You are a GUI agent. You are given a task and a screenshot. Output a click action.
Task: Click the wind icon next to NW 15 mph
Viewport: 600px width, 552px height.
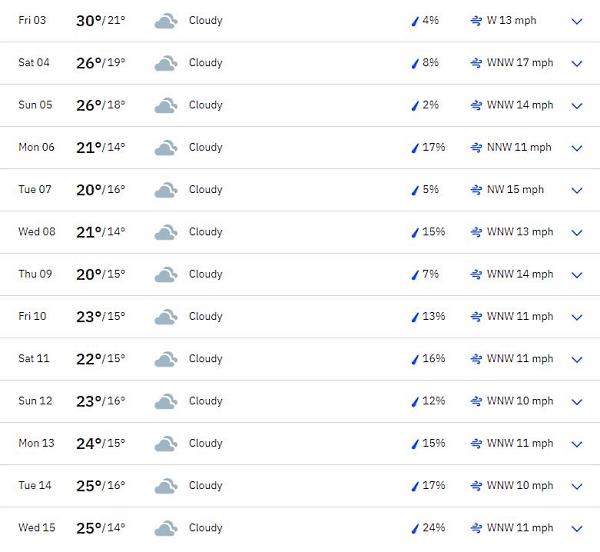coord(476,190)
